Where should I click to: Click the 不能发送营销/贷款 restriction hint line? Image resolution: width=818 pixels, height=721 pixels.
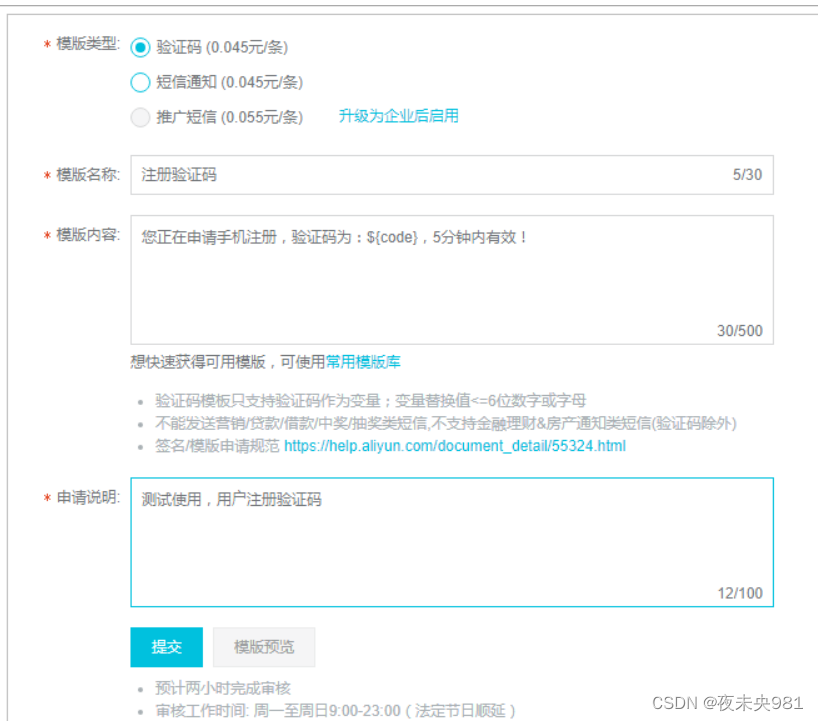pyautogui.click(x=446, y=423)
